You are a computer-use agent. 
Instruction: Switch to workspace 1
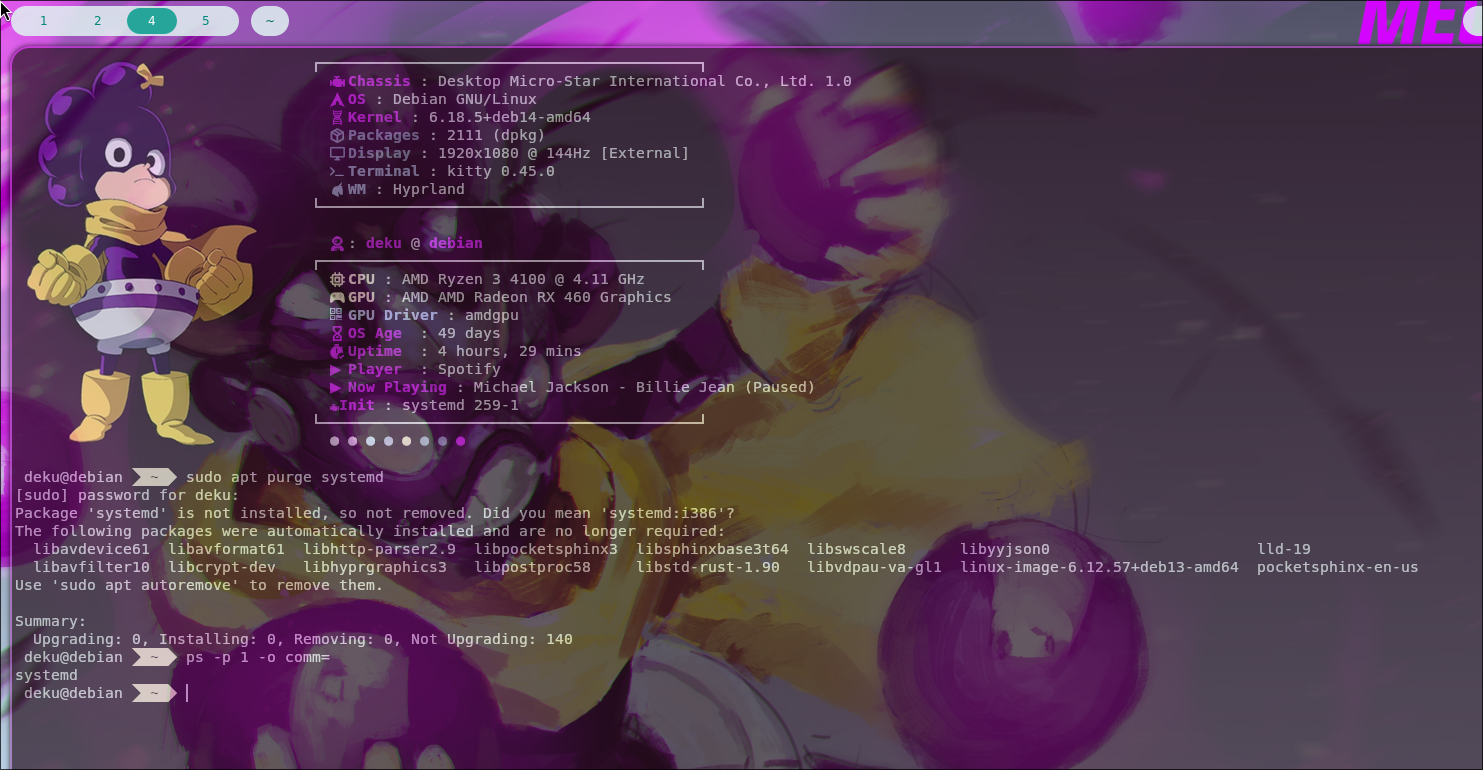(x=43, y=21)
